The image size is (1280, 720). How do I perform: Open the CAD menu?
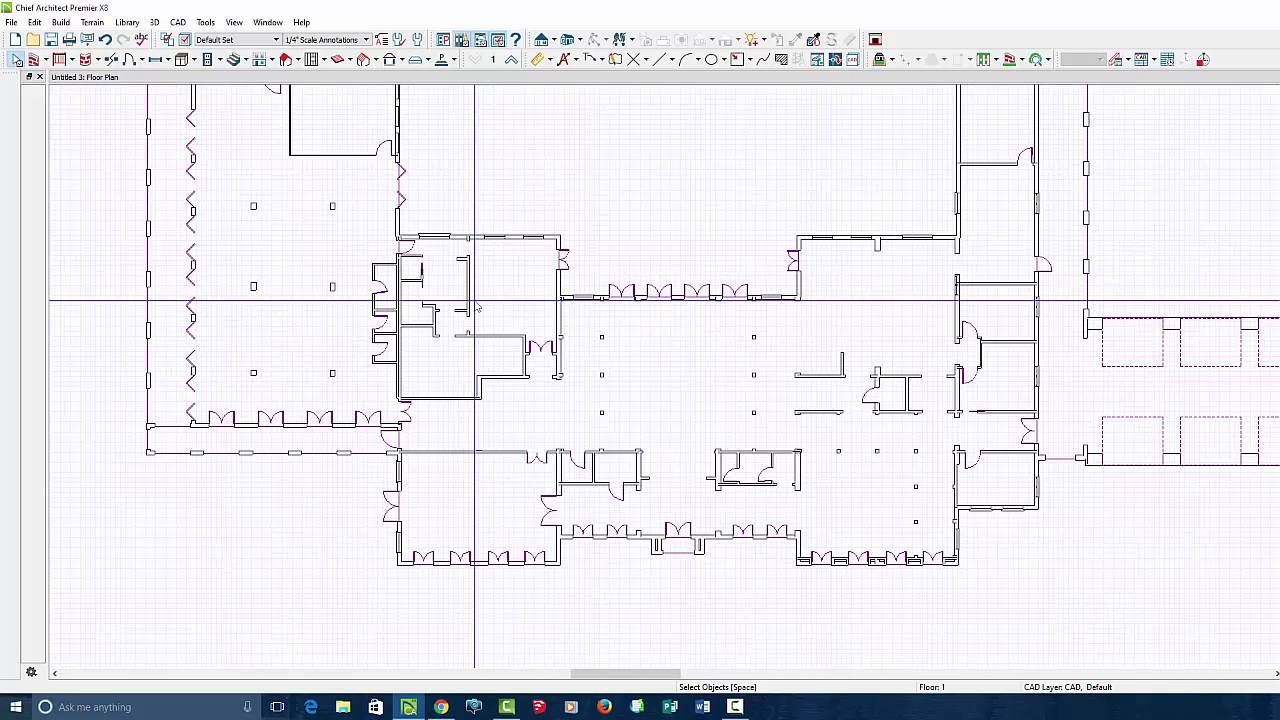[178, 22]
